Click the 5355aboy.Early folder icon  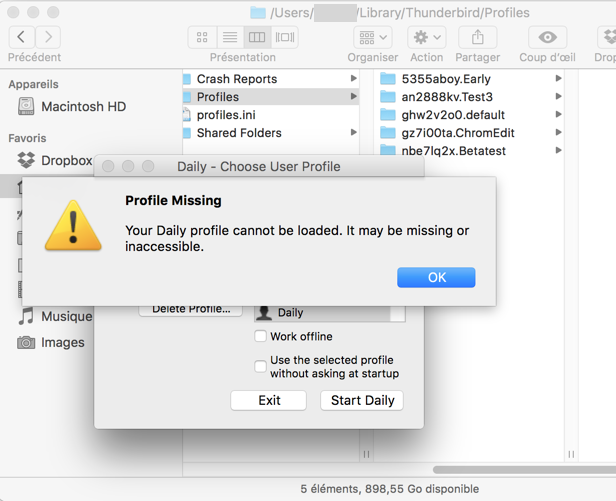pyautogui.click(x=388, y=79)
